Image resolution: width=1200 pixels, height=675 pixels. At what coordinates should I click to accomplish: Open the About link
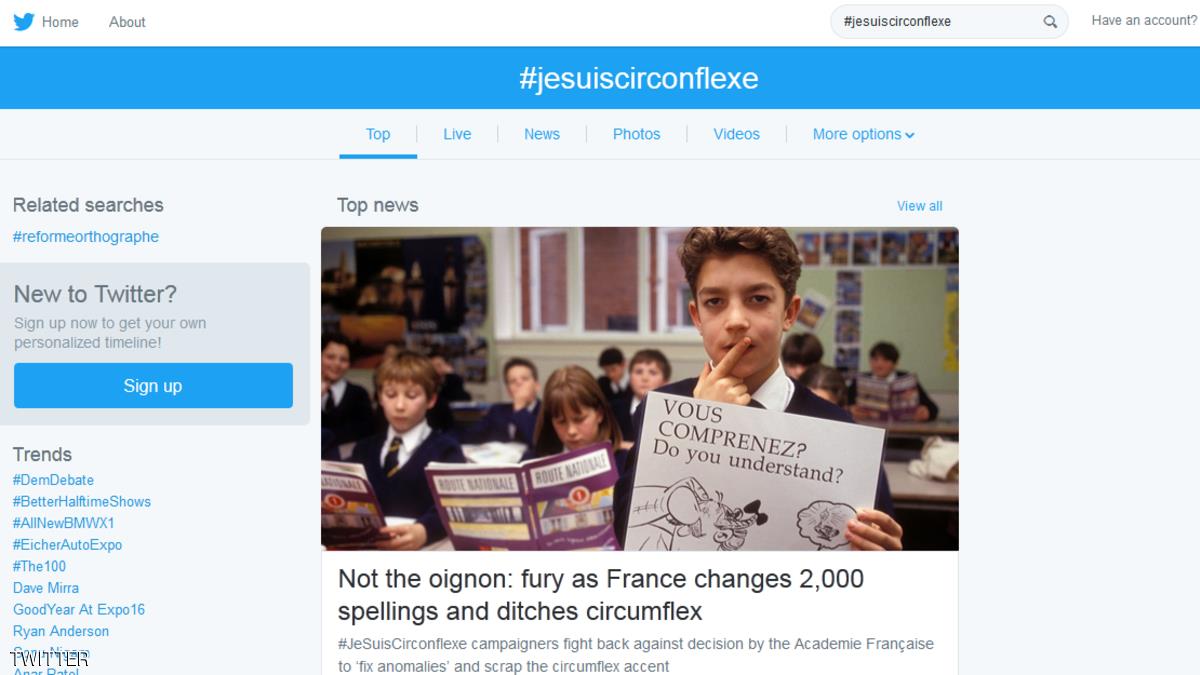(x=127, y=22)
